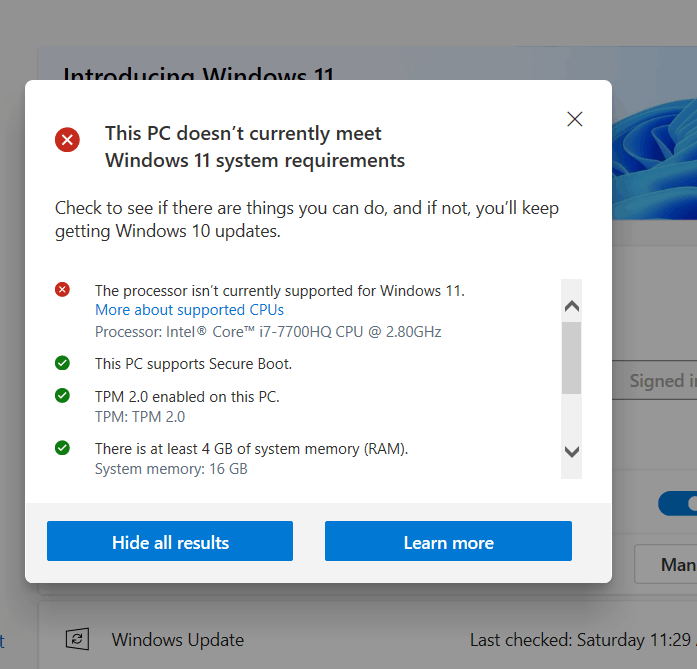Open the More about supported CPUs link
The width and height of the screenshot is (697, 669).
(x=189, y=310)
